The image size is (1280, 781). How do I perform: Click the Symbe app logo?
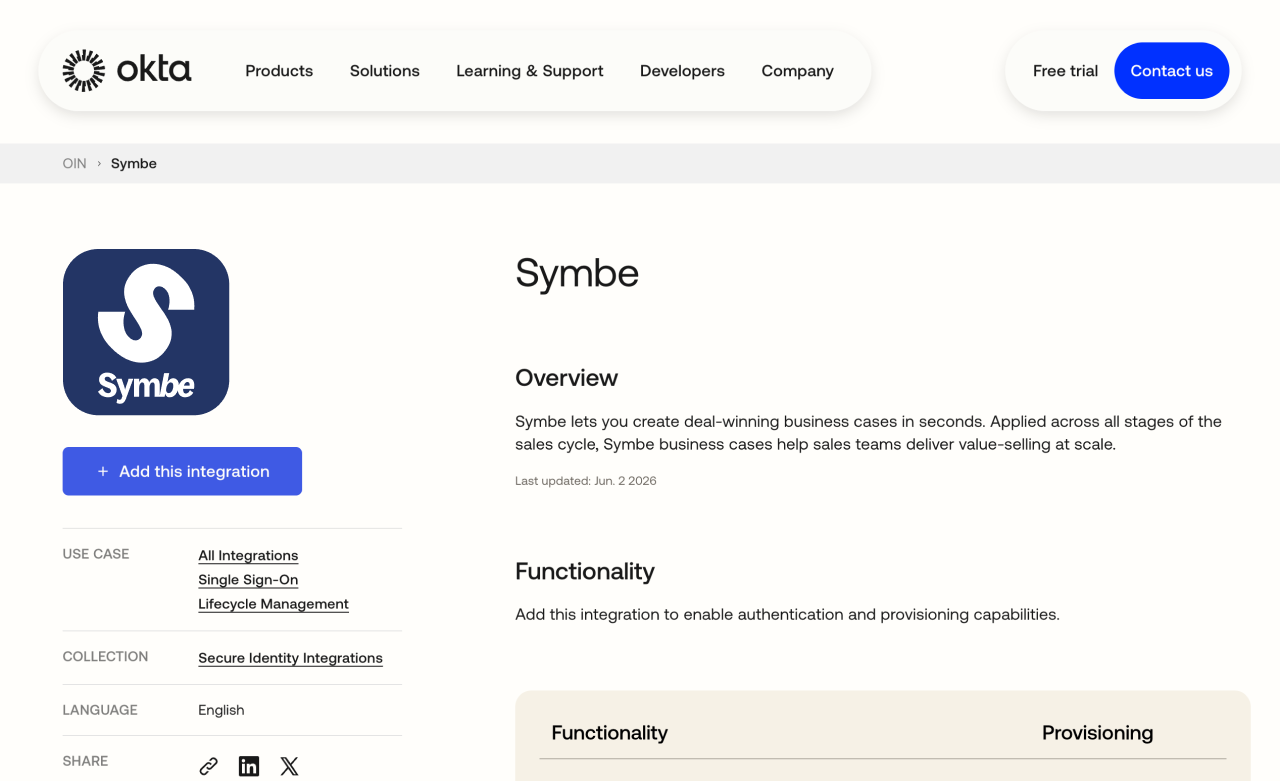pos(146,332)
